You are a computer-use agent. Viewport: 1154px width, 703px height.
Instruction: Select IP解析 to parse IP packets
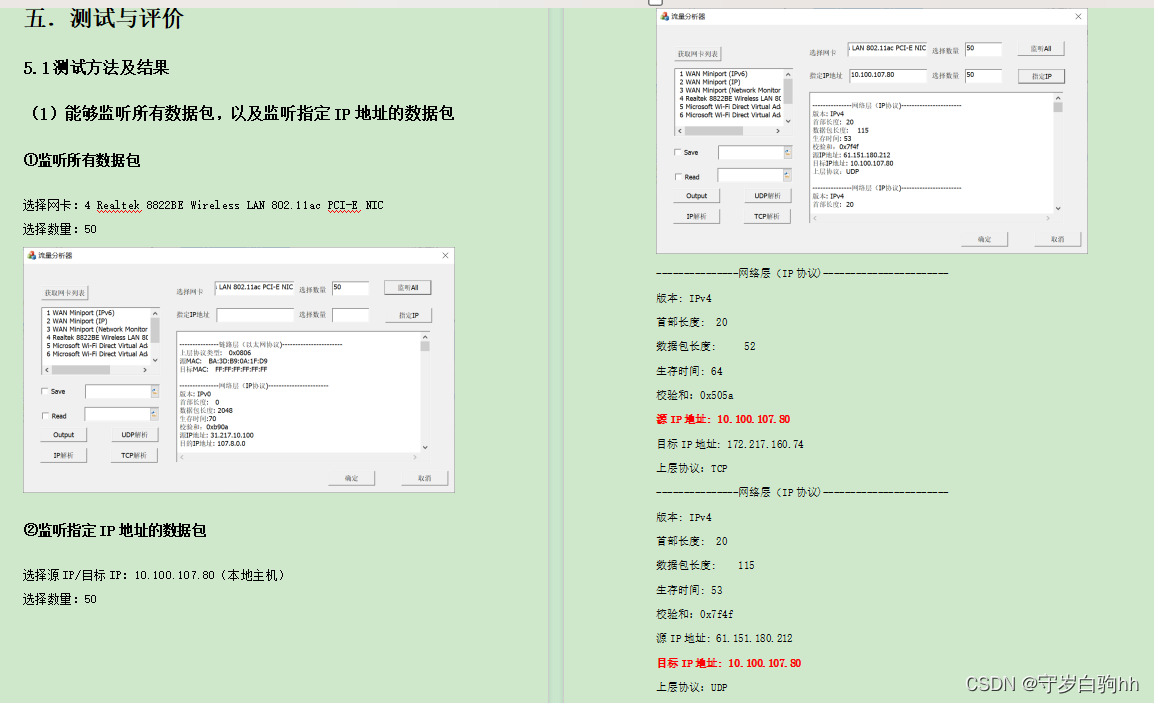tap(697, 217)
